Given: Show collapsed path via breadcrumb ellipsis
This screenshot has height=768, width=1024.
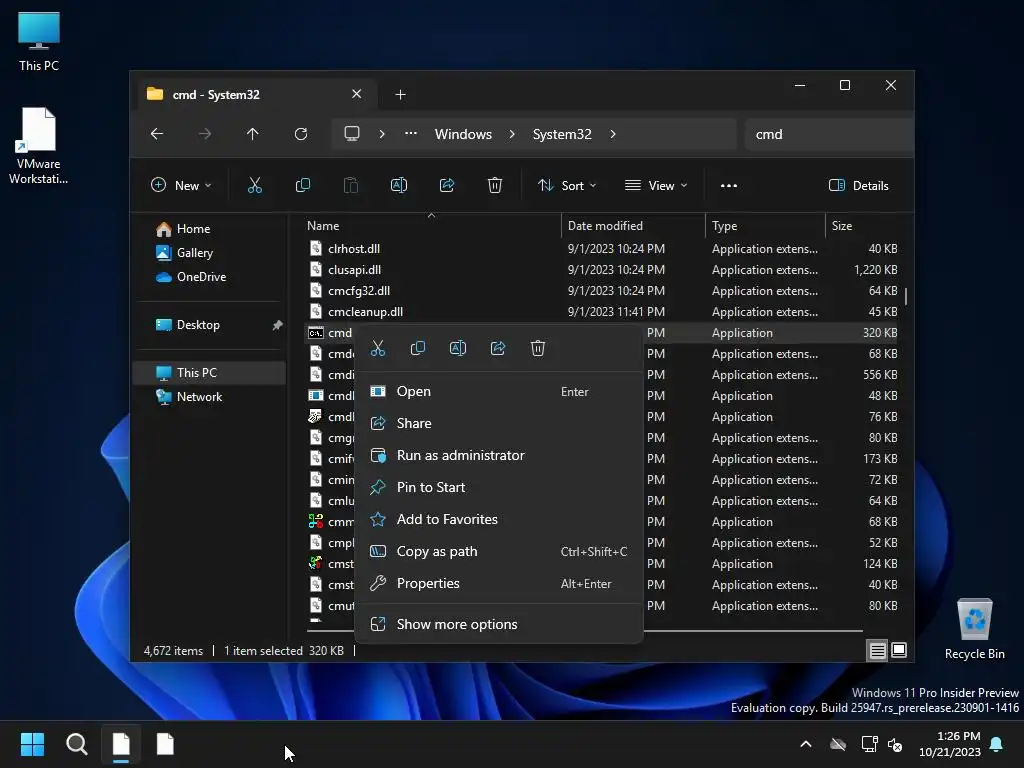Looking at the screenshot, I should click(411, 134).
